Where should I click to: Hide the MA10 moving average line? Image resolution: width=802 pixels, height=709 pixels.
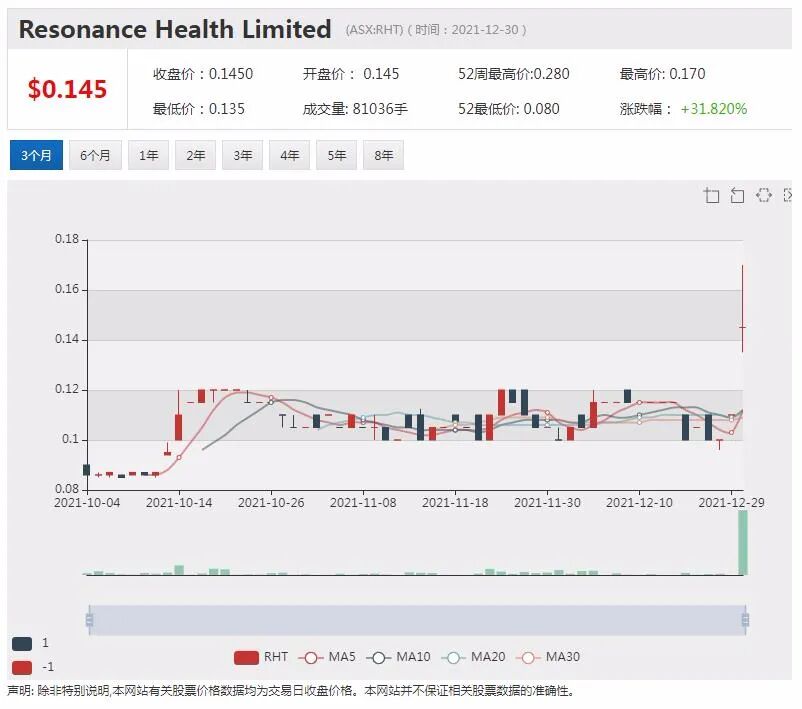click(398, 657)
